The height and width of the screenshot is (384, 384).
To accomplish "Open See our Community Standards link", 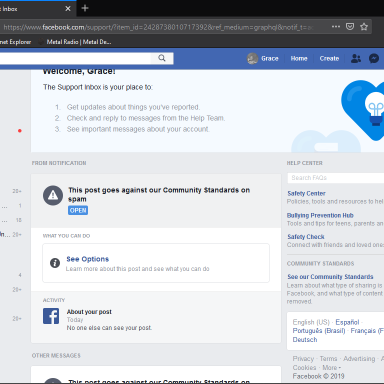I will (330, 277).
